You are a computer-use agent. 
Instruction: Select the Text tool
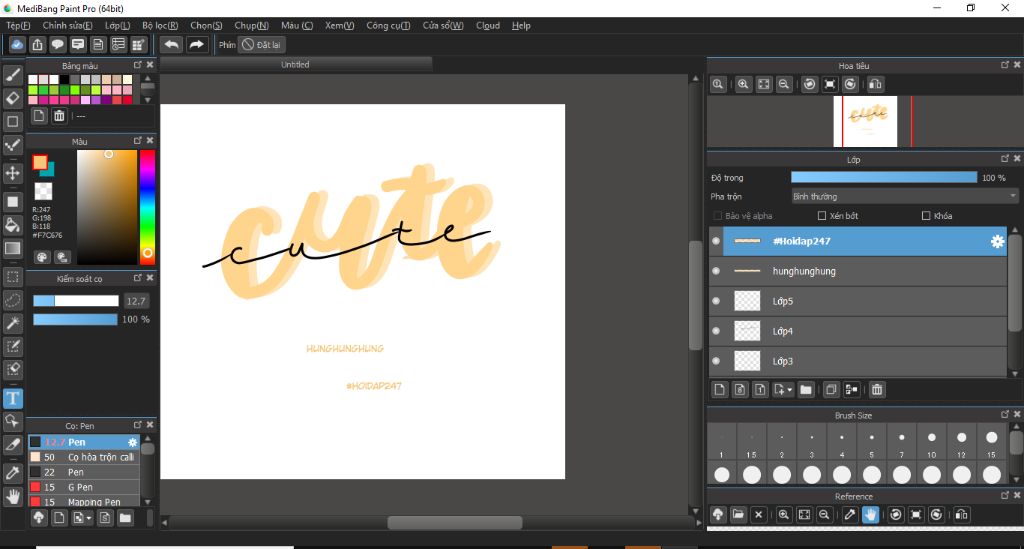pyautogui.click(x=13, y=397)
